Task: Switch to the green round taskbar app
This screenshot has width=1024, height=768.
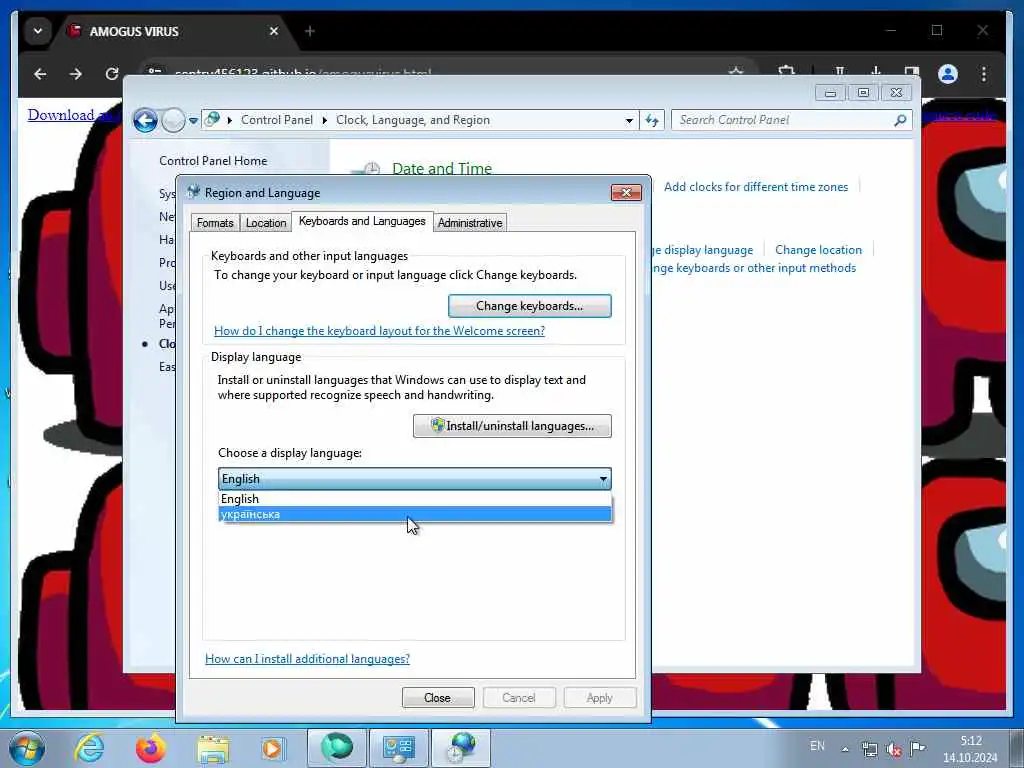Action: 337,748
